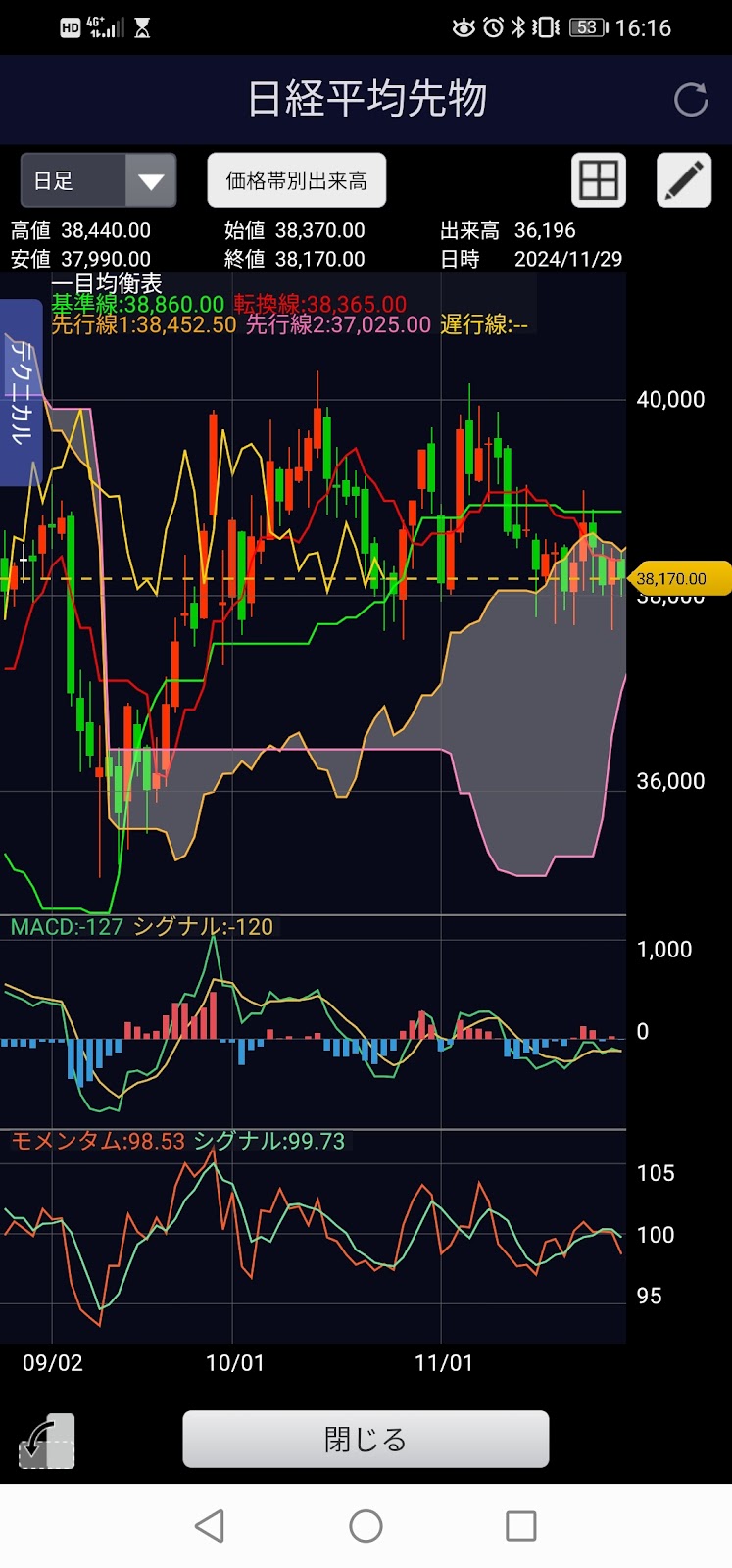
Task: Tap the status bar time 16:16
Action: coord(643,27)
